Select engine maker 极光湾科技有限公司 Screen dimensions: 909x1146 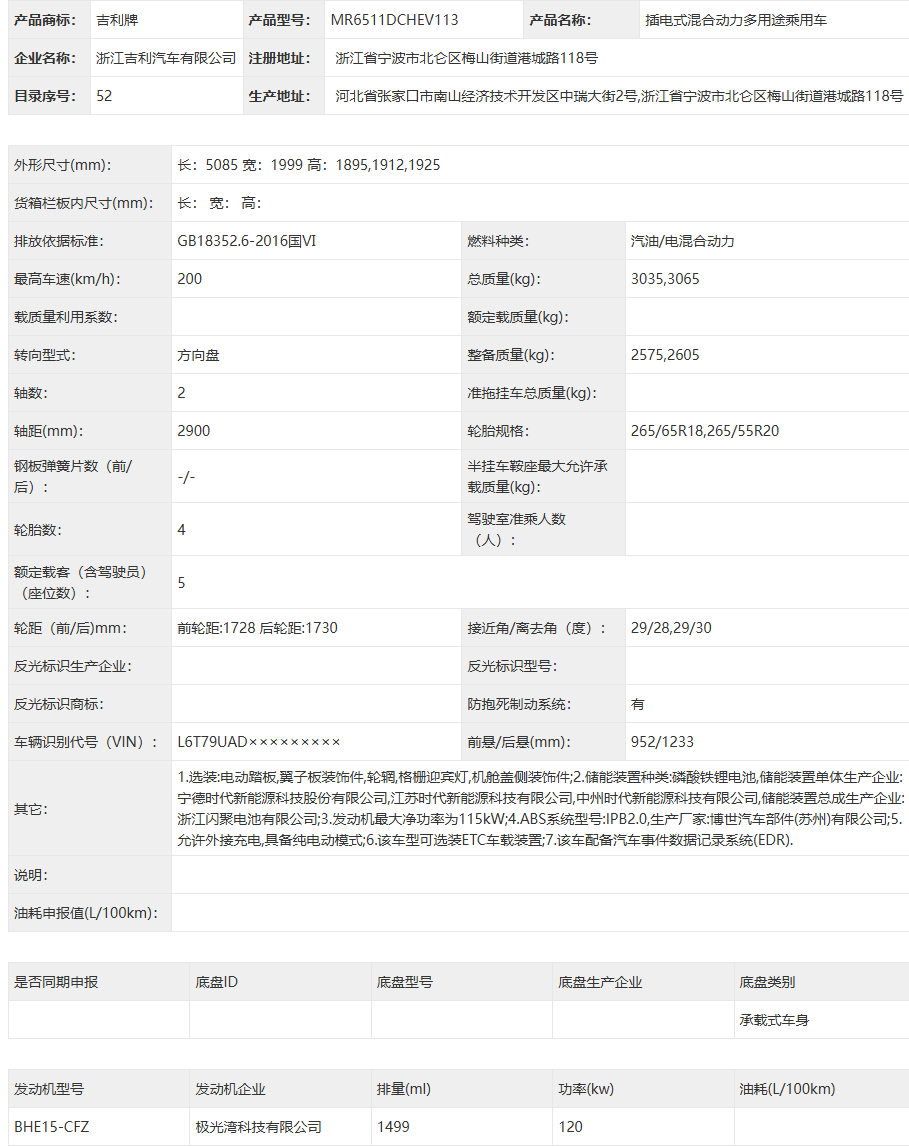(258, 1127)
